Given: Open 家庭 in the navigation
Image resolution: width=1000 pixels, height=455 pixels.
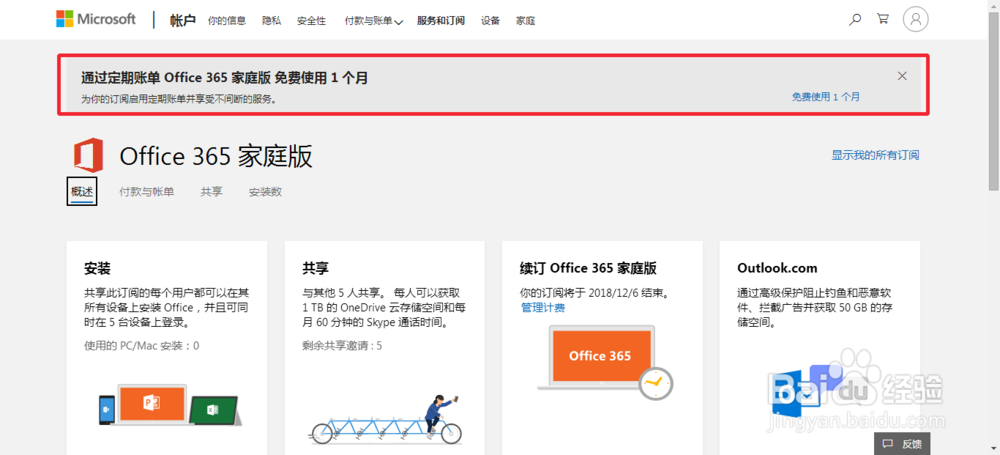Looking at the screenshot, I should click(x=526, y=21).
